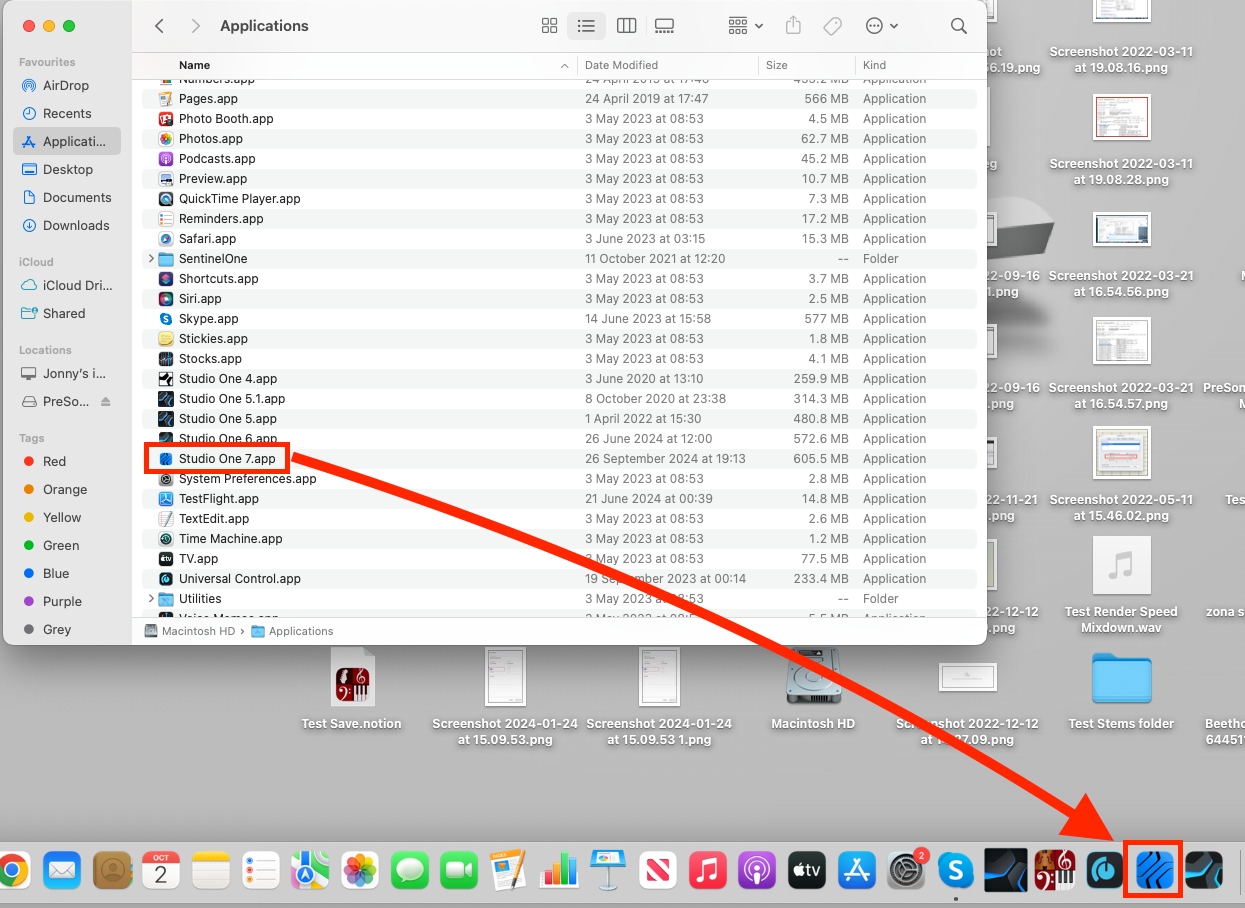Click the Share icon in the toolbar
Image resolution: width=1245 pixels, height=908 pixels.
click(793, 26)
